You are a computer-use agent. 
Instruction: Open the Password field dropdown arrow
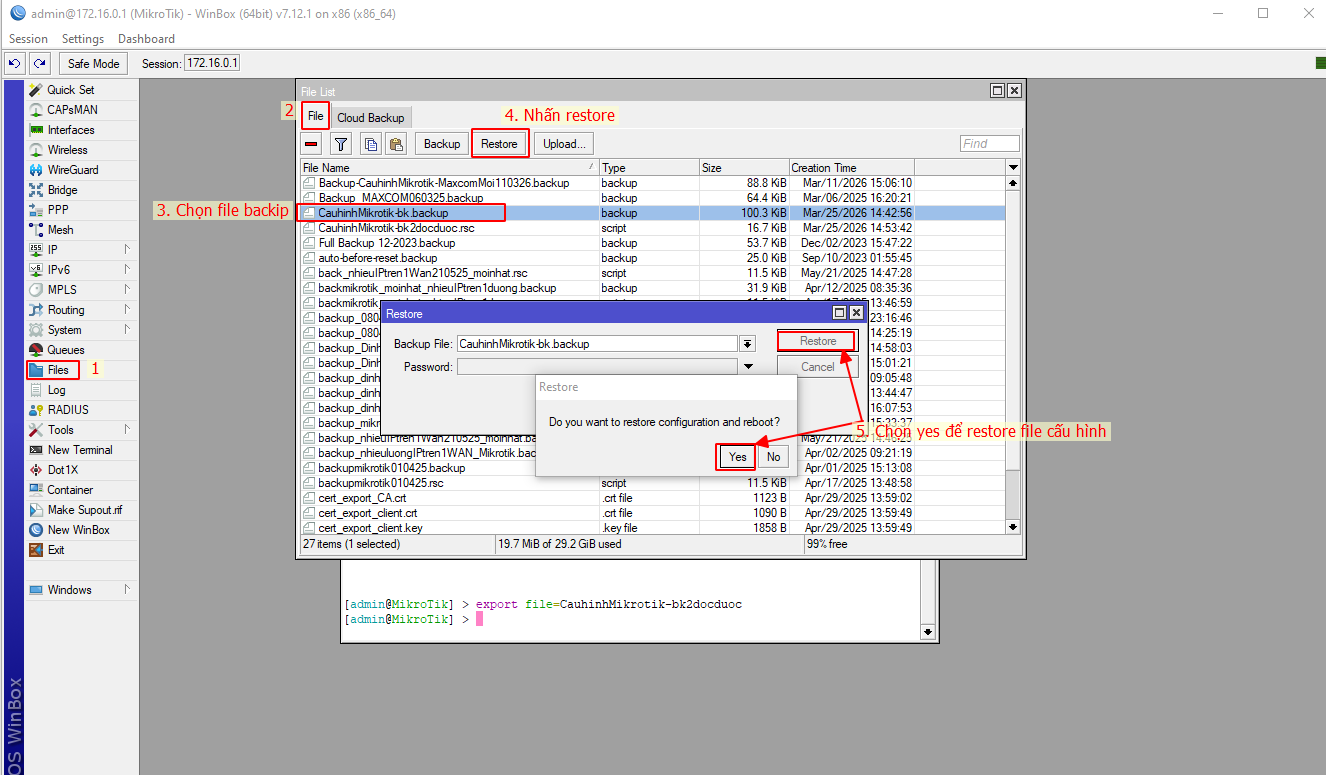[x=747, y=366]
